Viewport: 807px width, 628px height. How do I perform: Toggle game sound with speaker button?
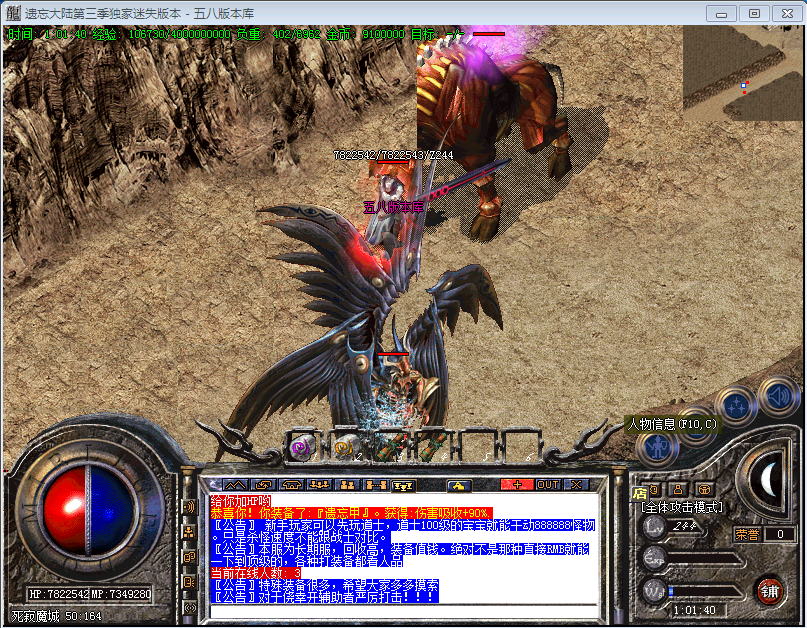[779, 396]
